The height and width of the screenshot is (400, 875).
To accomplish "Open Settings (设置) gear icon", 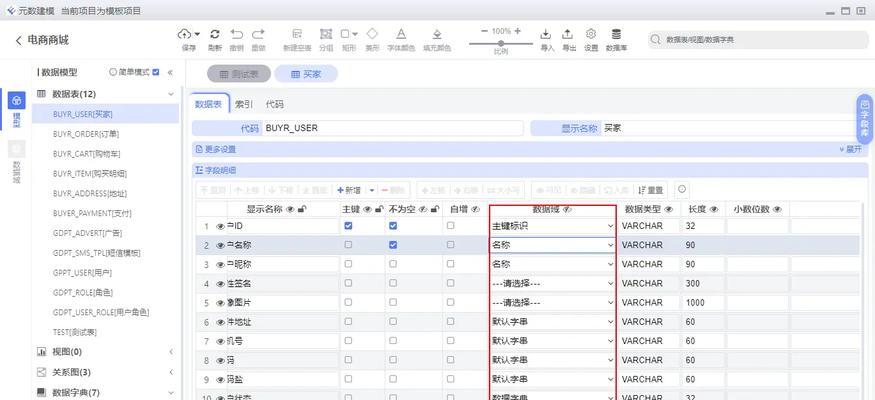I will pos(591,34).
